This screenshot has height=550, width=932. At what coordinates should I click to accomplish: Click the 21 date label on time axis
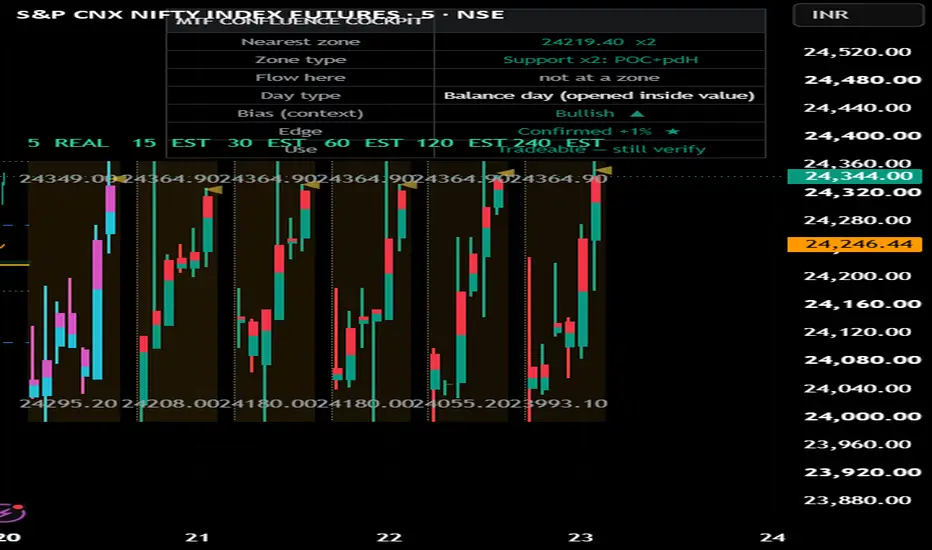tap(197, 538)
